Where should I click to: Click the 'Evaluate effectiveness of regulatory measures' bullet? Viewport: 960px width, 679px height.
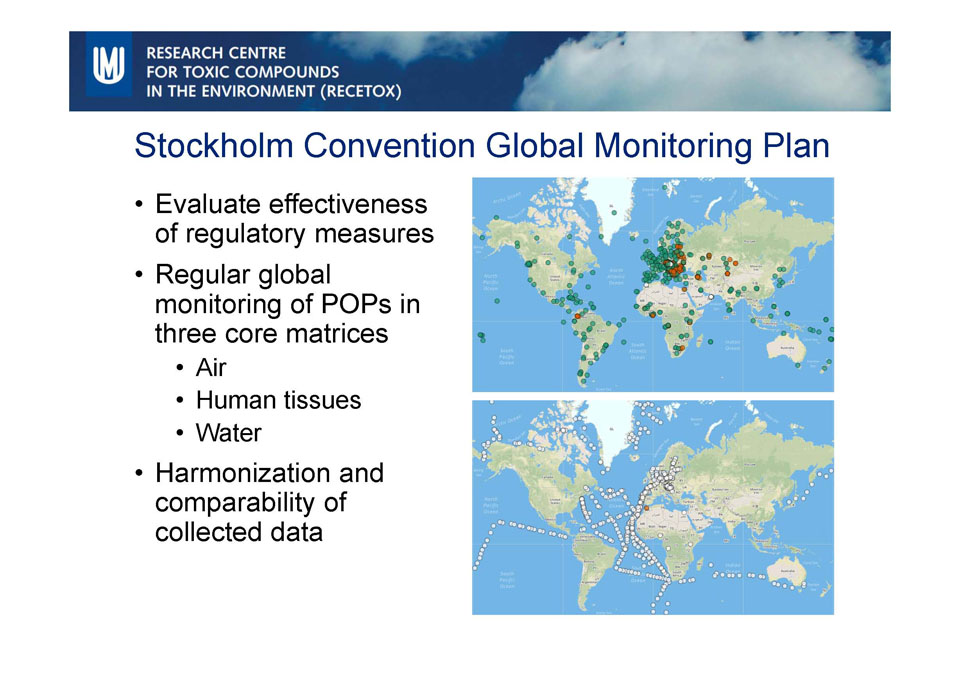pyautogui.click(x=294, y=219)
